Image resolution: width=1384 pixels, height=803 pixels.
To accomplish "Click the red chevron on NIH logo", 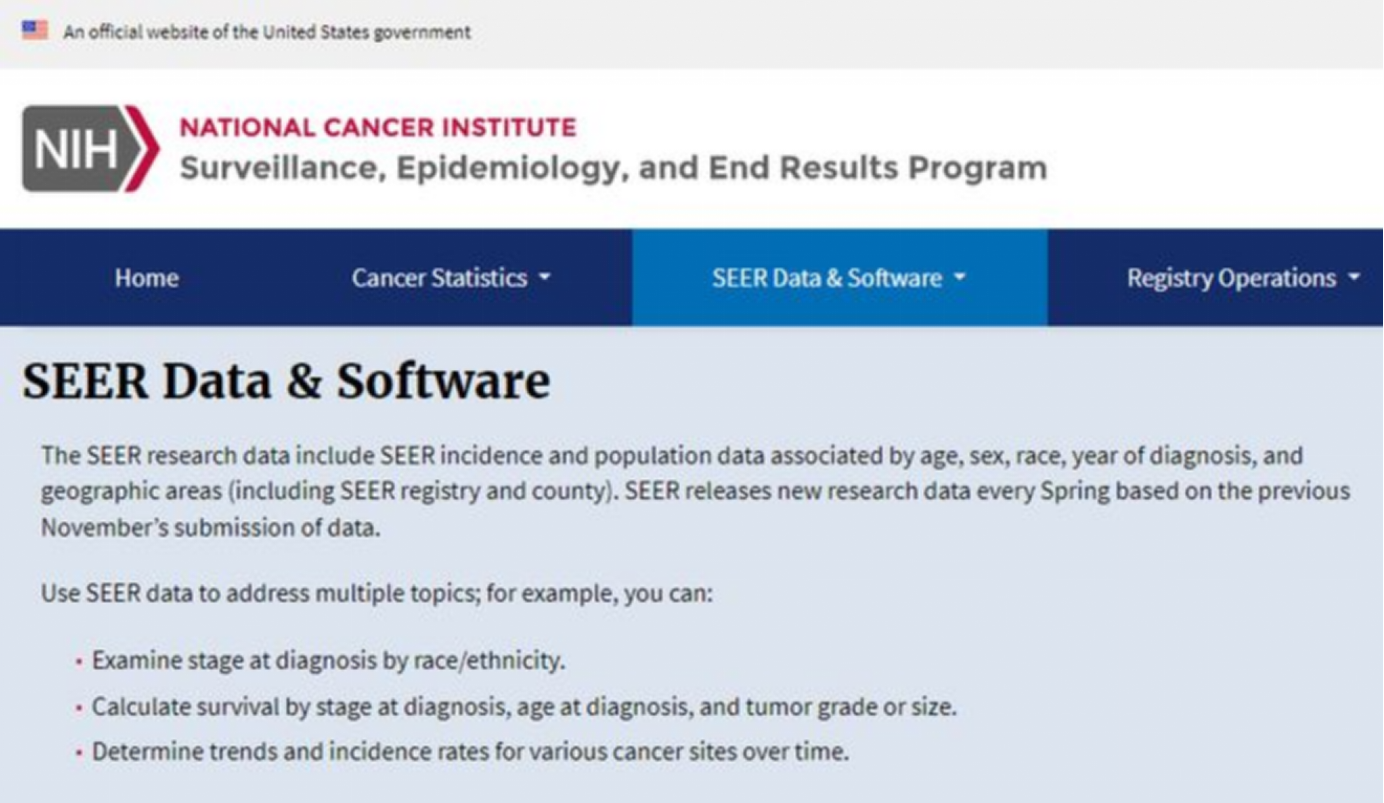I will (143, 149).
